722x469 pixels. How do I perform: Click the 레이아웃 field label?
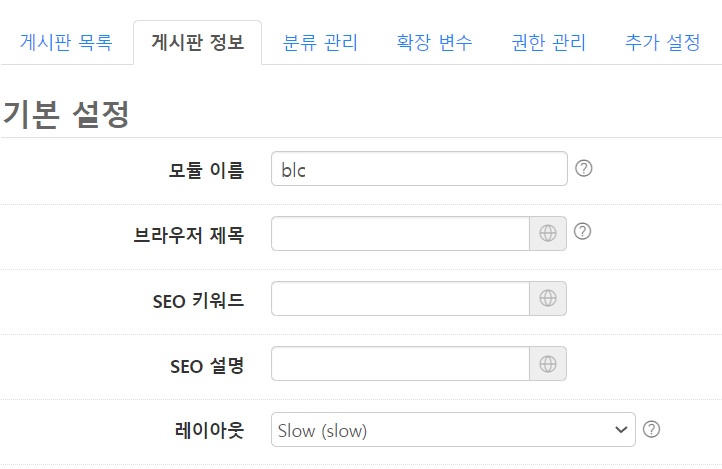[209, 430]
